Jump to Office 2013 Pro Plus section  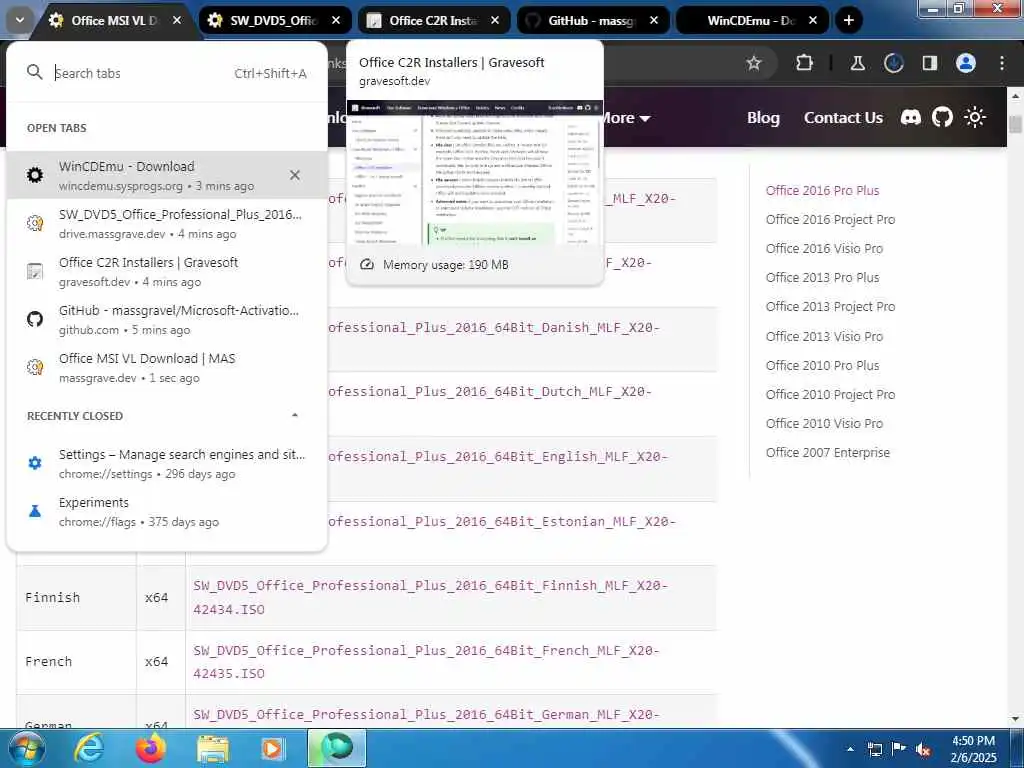(822, 278)
